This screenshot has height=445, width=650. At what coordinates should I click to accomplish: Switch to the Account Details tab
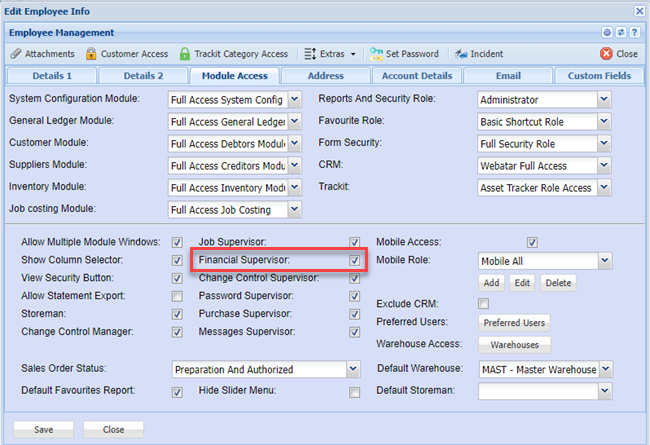click(416, 75)
